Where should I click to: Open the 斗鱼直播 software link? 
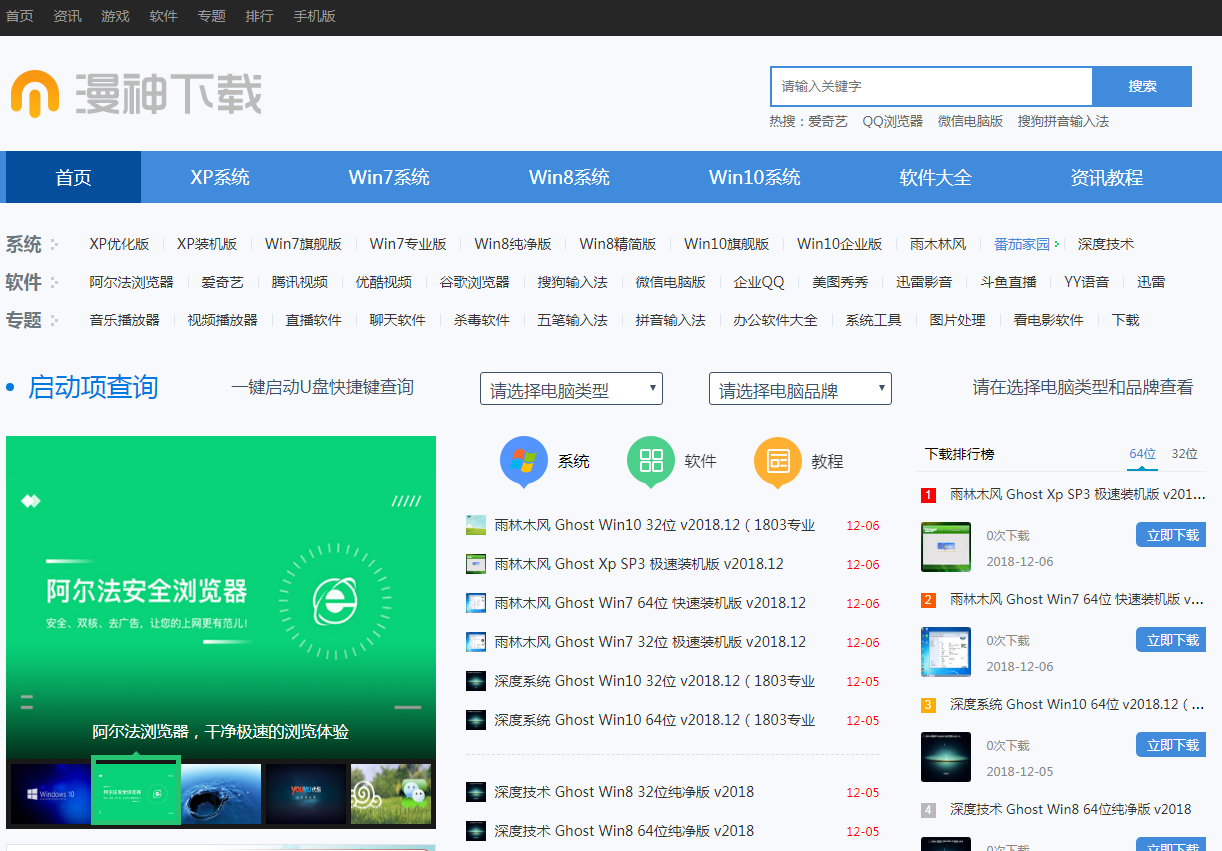[x=1008, y=282]
